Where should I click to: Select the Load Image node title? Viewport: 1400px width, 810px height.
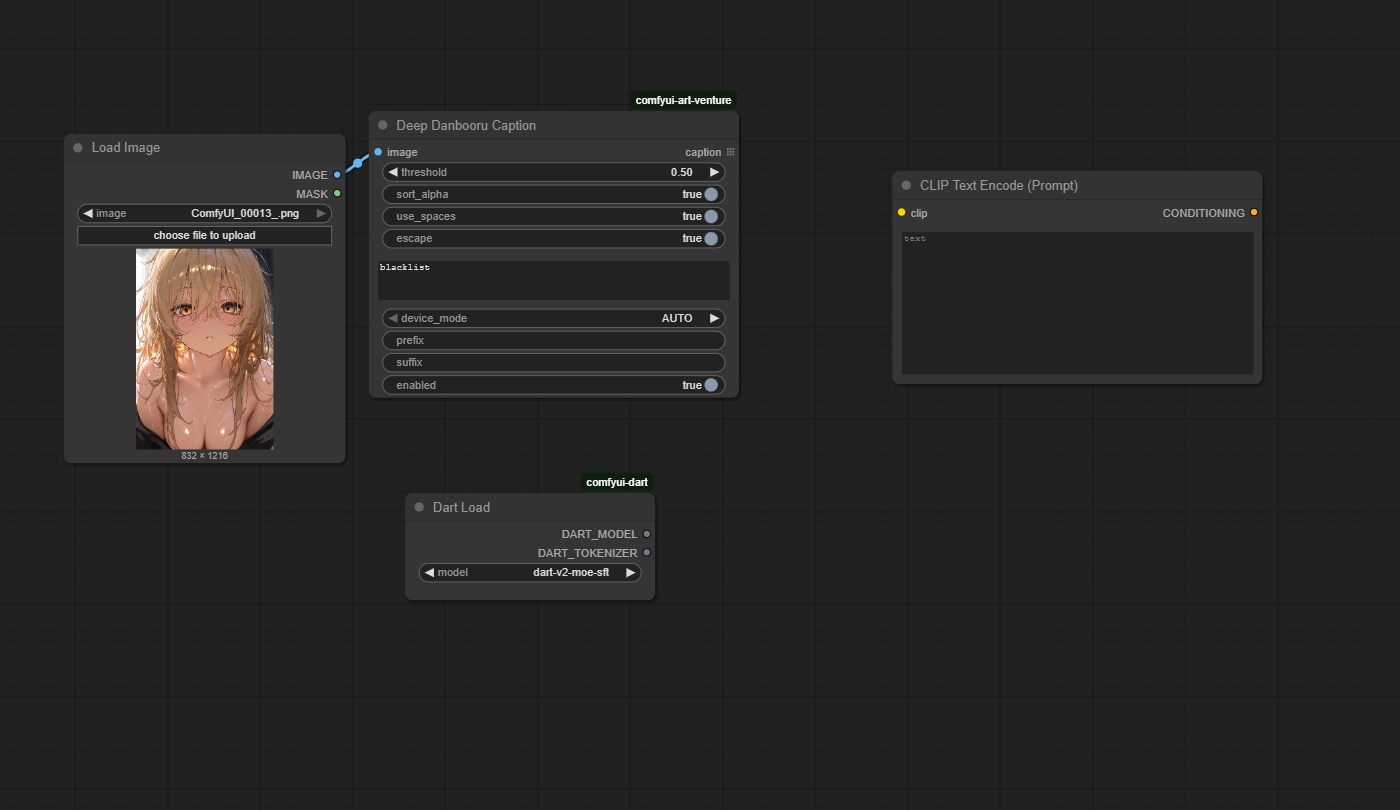tap(126, 148)
